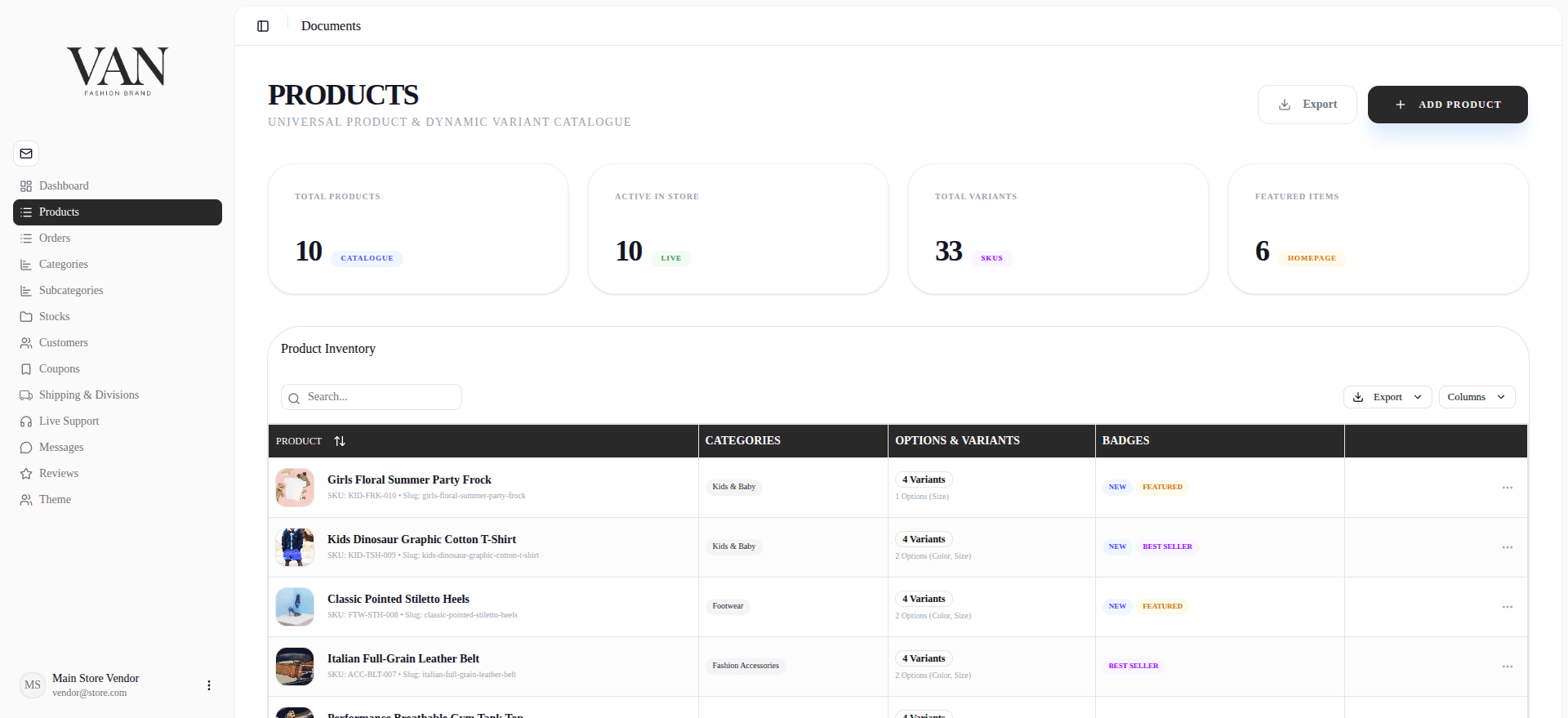Click the Coupons bookmark icon
The width and height of the screenshot is (1568, 718).
(26, 369)
